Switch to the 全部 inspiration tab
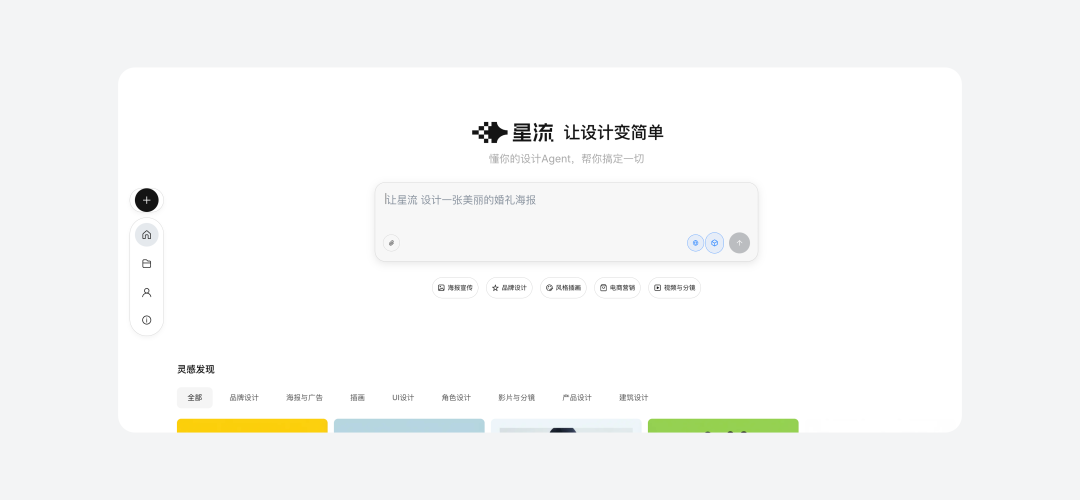1080x500 pixels. coord(194,398)
